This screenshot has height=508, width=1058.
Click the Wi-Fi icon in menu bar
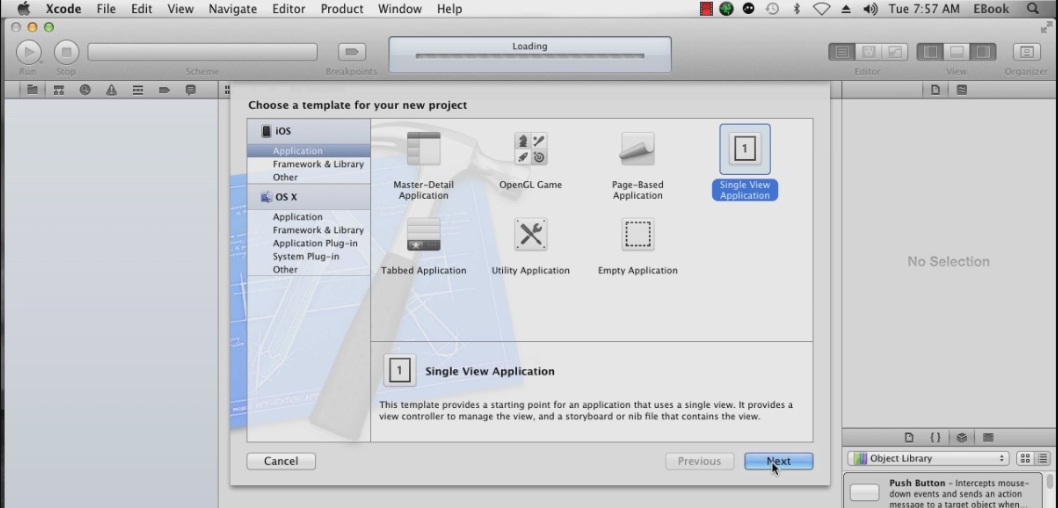coord(821,9)
